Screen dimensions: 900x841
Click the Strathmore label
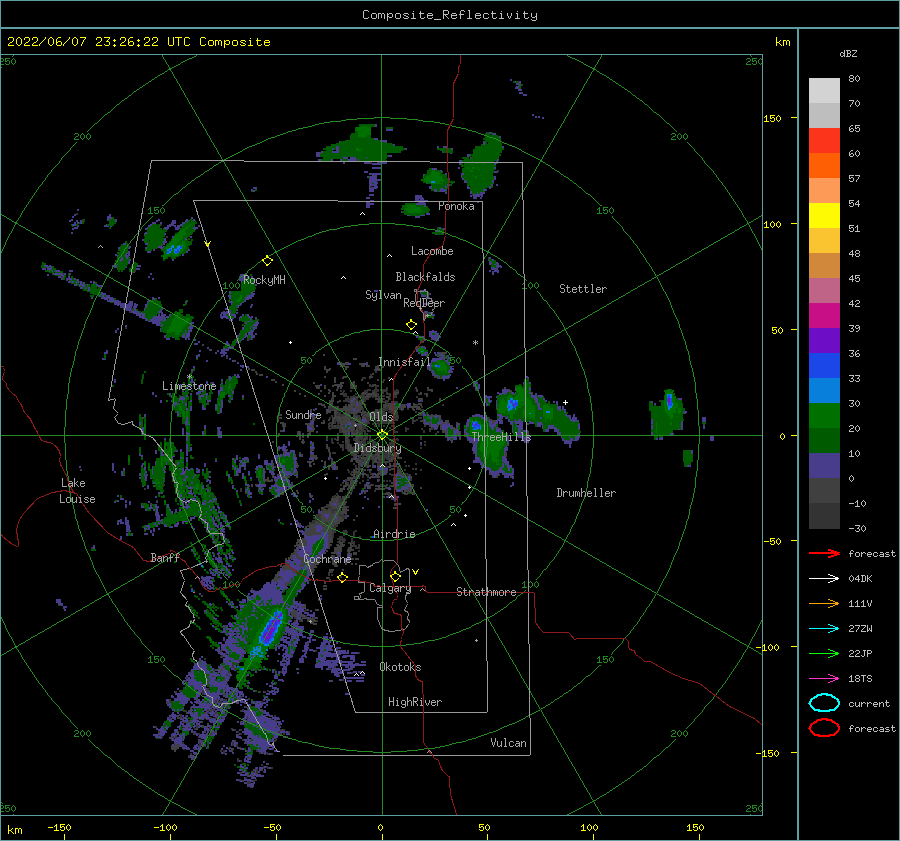[x=486, y=592]
